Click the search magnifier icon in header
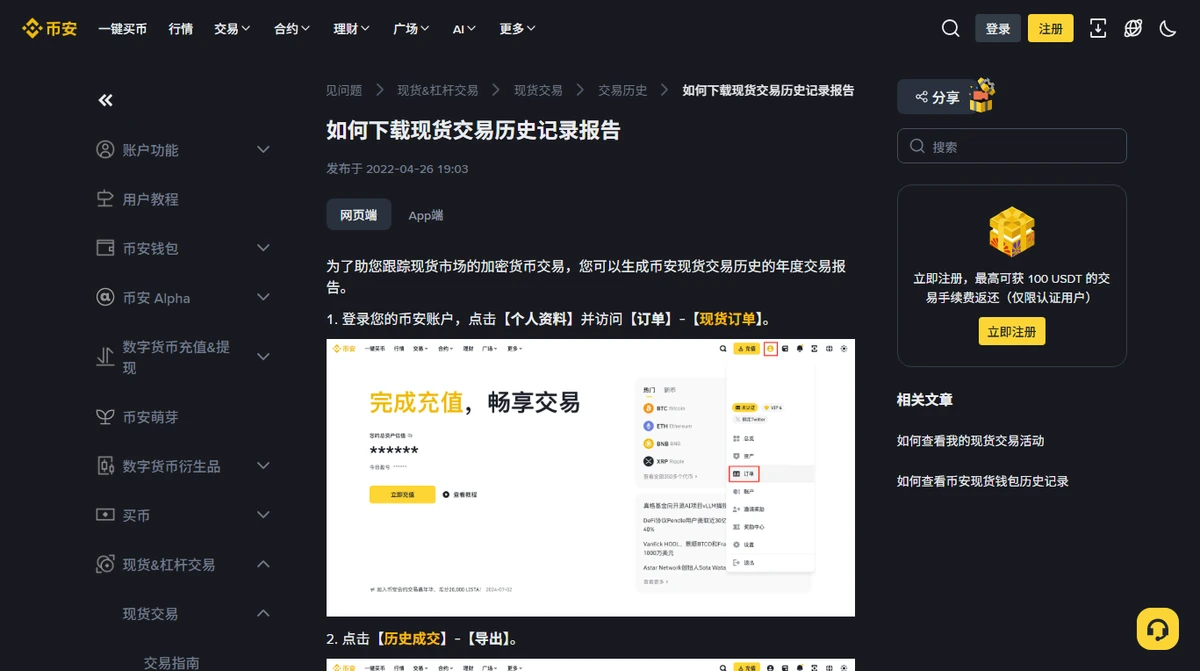Screen dimensions: 1200x671 pos(950,28)
